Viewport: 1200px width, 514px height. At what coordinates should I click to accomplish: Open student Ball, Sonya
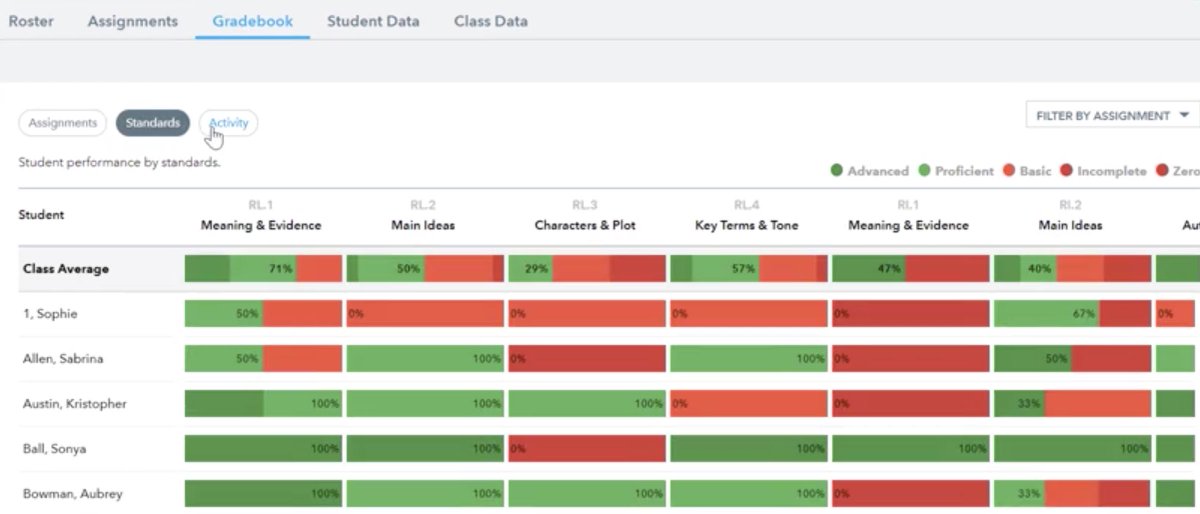(x=54, y=449)
